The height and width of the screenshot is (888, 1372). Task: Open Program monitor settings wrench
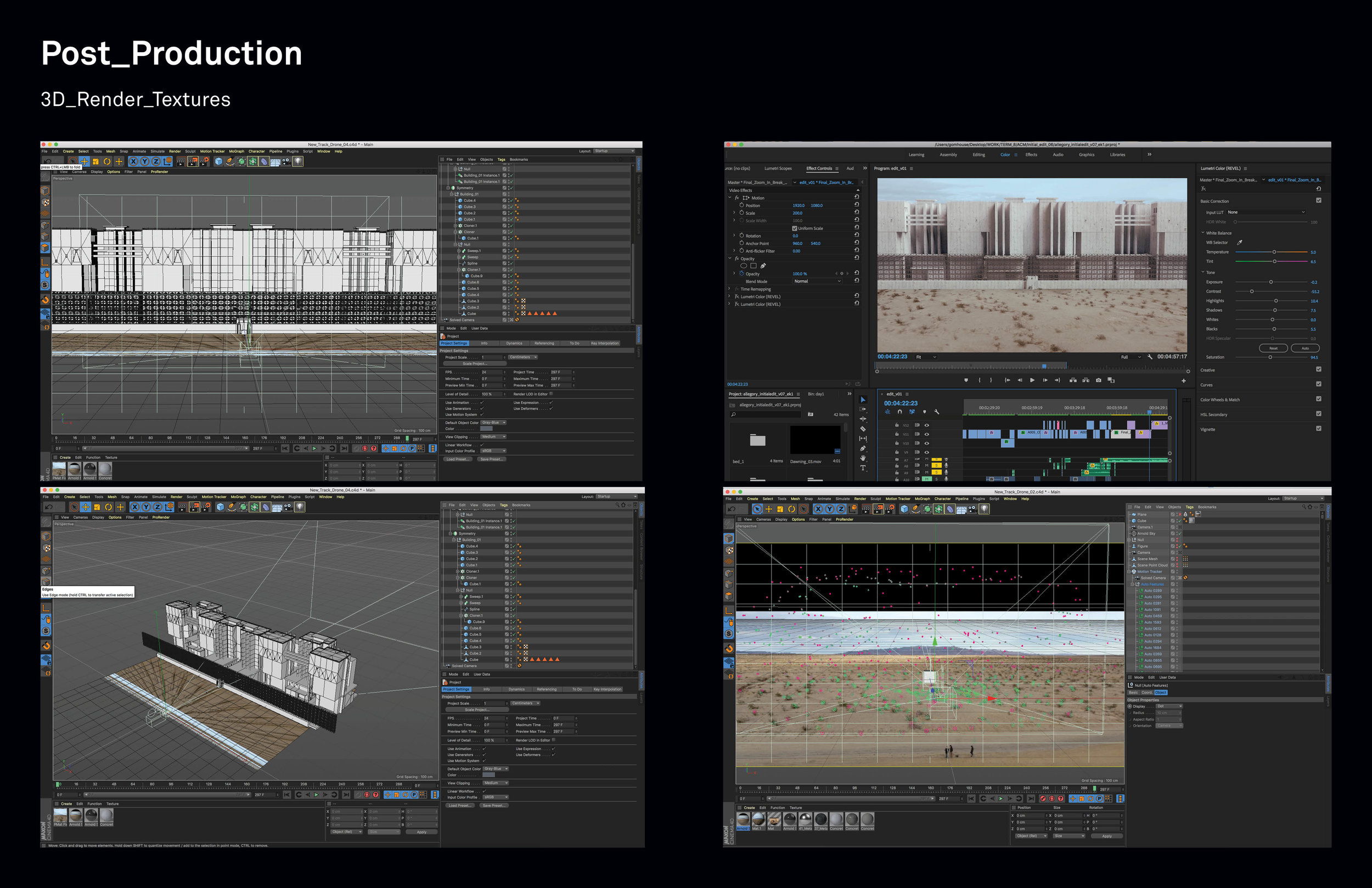click(x=1150, y=357)
